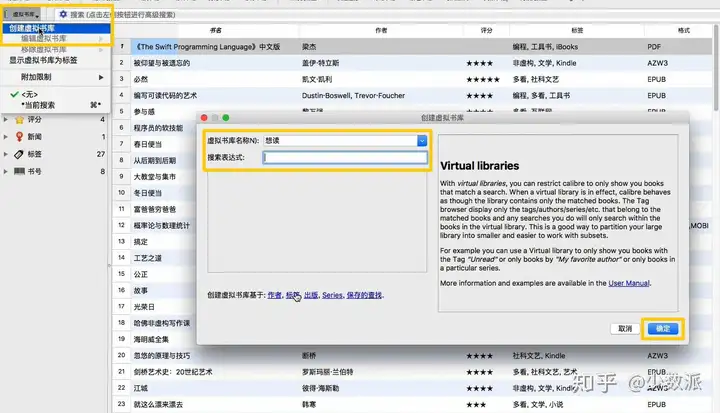Select 创建虚拟书库 menu entry
Image resolution: width=720 pixels, height=413 pixels.
(x=56, y=28)
